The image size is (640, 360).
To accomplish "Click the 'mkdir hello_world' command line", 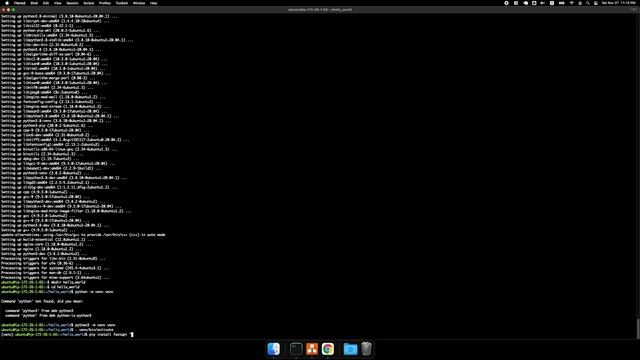I will 43,282.
